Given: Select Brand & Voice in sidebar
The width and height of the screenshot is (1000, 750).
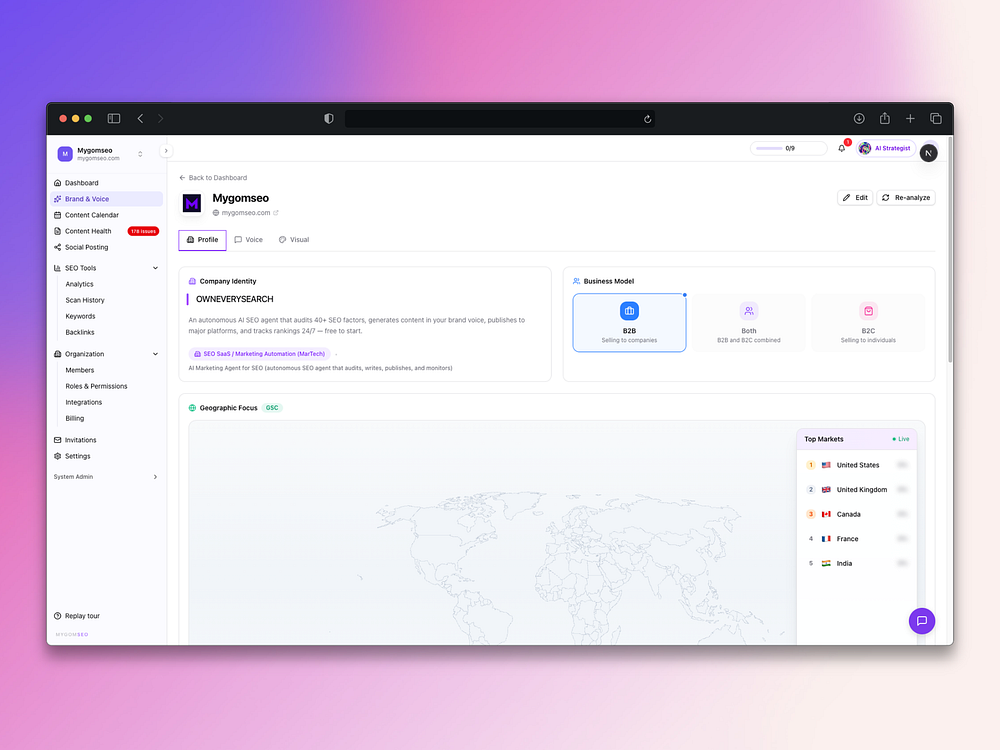Looking at the screenshot, I should (107, 199).
